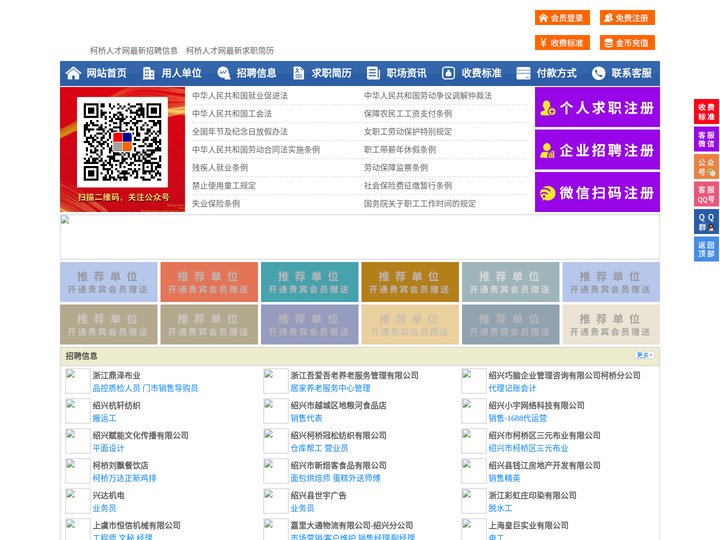Image resolution: width=720 pixels, height=540 pixels.
Task: Open the 柯桥人才网最新求职简历 link
Action: (230, 51)
